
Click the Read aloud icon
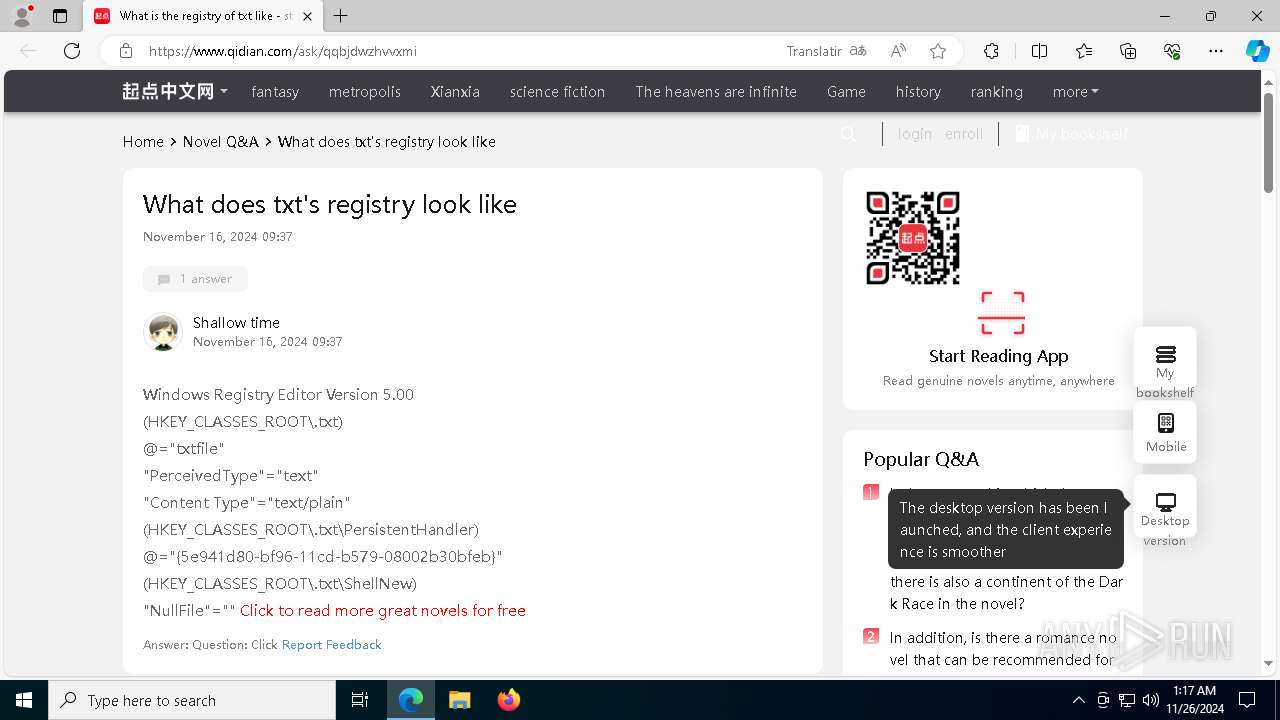click(x=898, y=51)
